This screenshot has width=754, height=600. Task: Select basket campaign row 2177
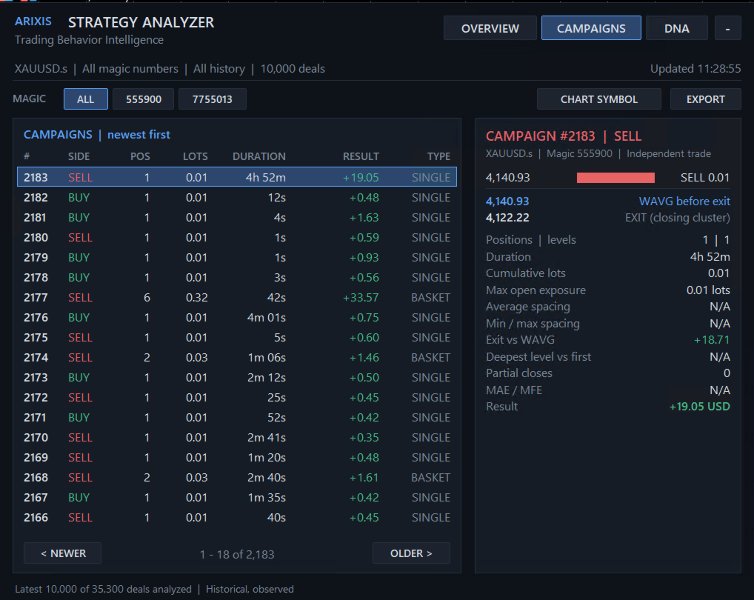click(x=237, y=298)
